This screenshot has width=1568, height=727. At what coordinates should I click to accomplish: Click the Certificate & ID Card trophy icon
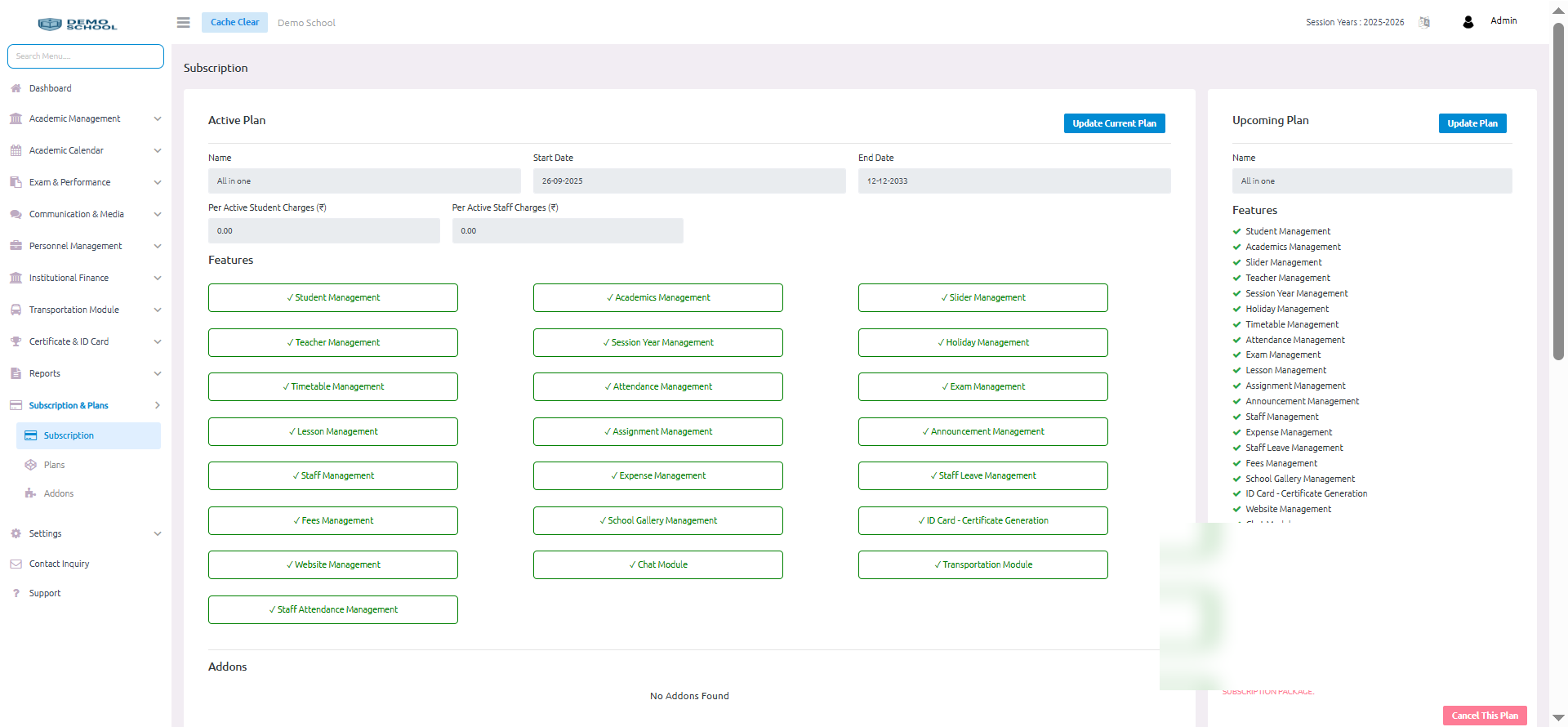point(16,341)
